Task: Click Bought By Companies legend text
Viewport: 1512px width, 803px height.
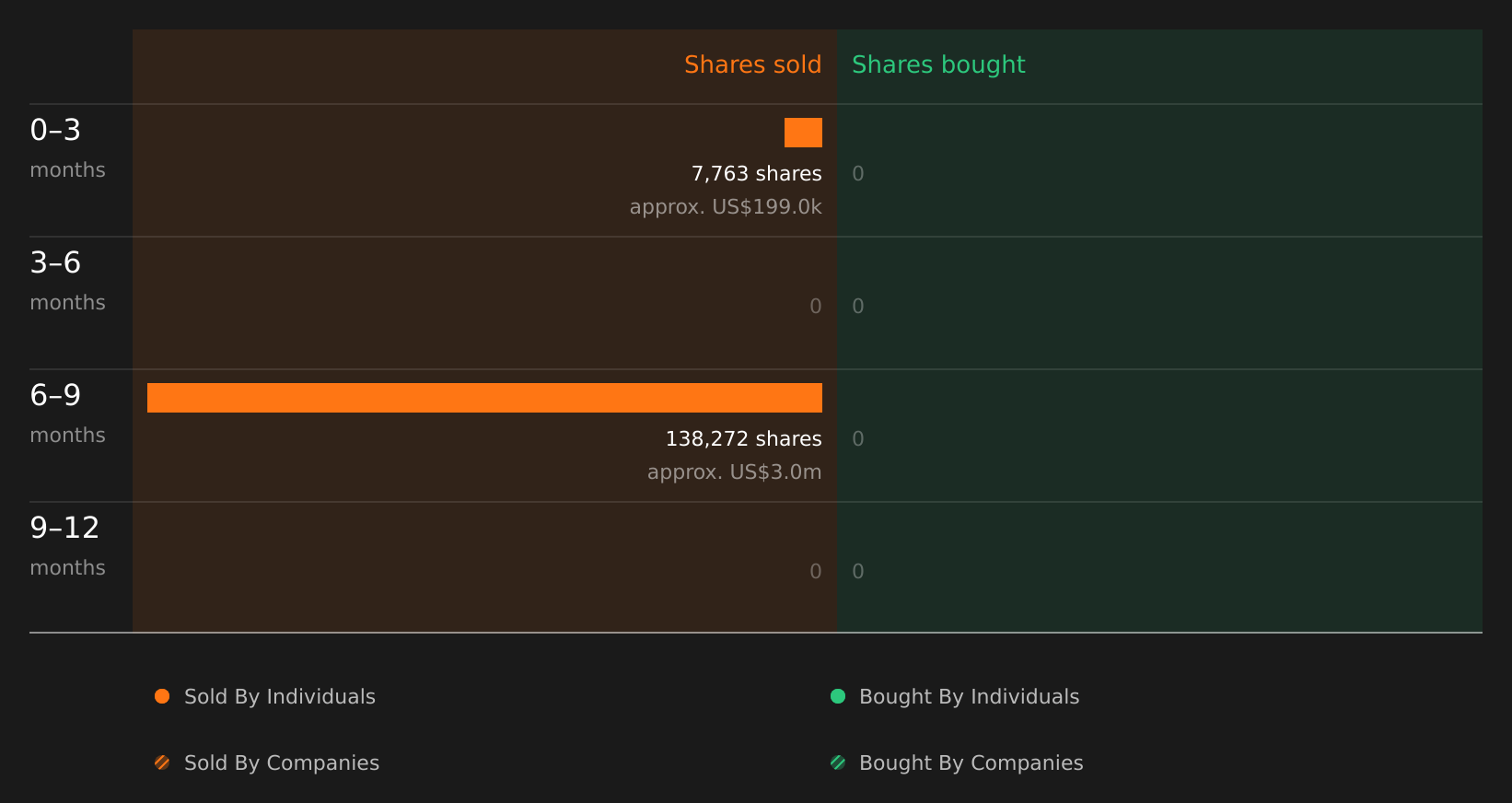Action: 971,762
